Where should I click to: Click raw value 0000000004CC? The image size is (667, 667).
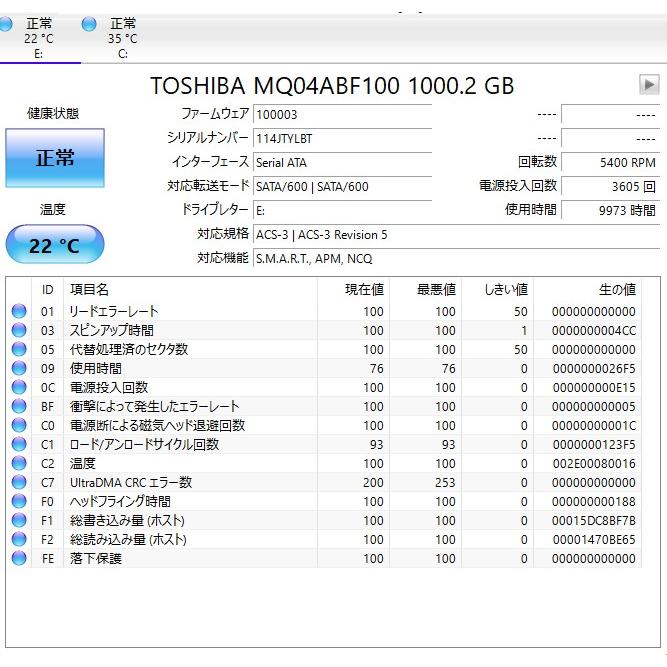(594, 331)
